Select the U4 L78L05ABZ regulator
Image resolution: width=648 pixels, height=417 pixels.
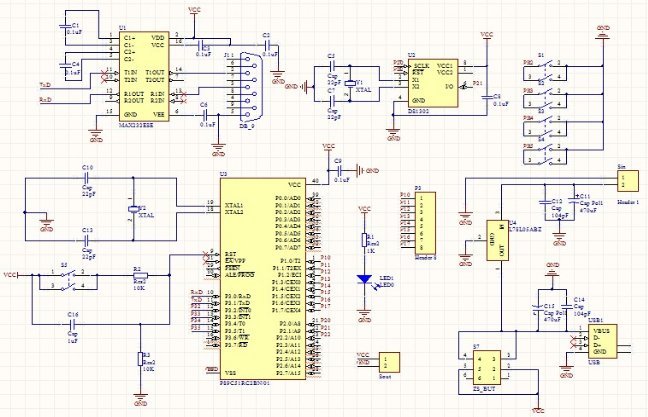coord(497,240)
